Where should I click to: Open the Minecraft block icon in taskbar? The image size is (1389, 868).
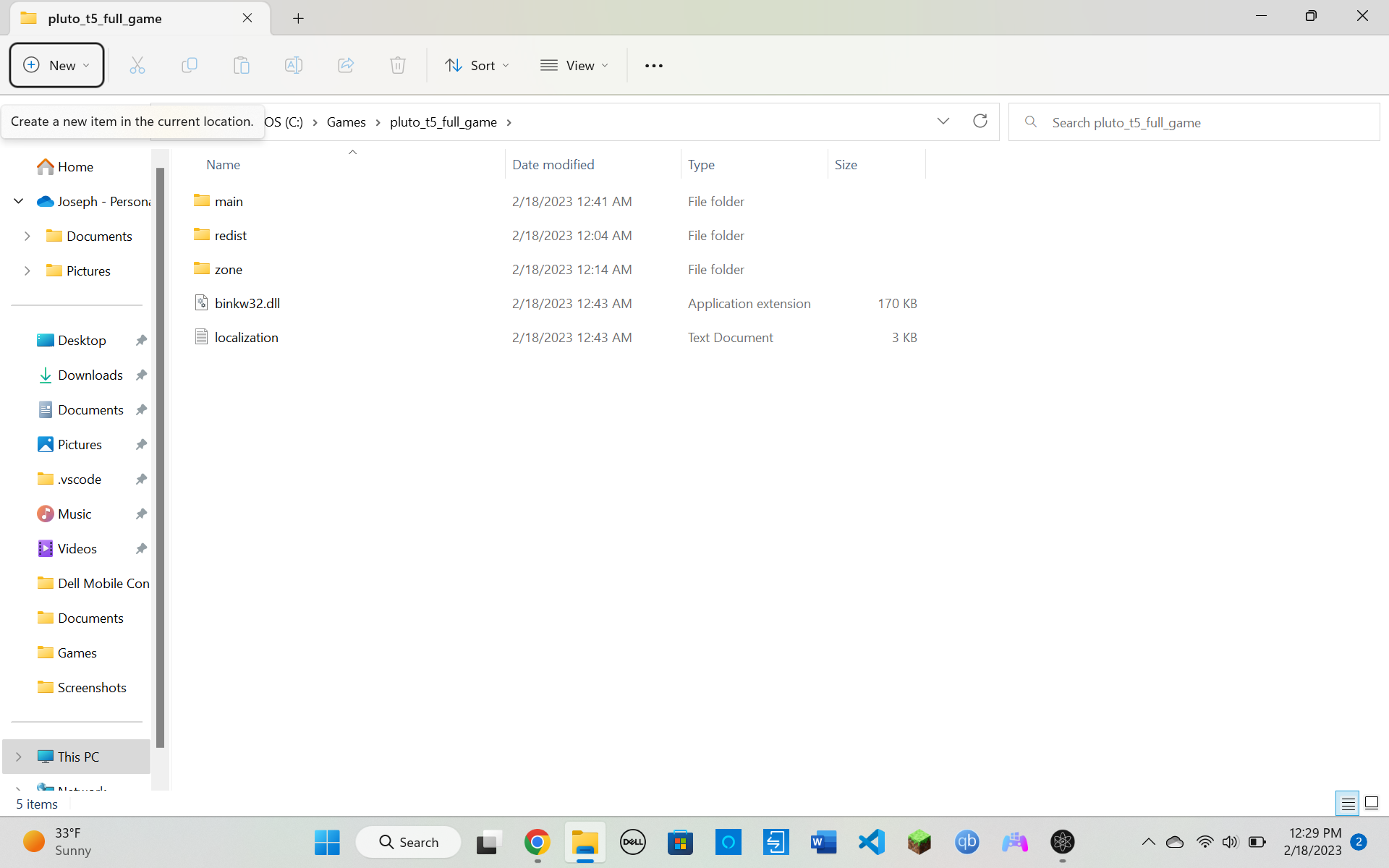click(919, 842)
